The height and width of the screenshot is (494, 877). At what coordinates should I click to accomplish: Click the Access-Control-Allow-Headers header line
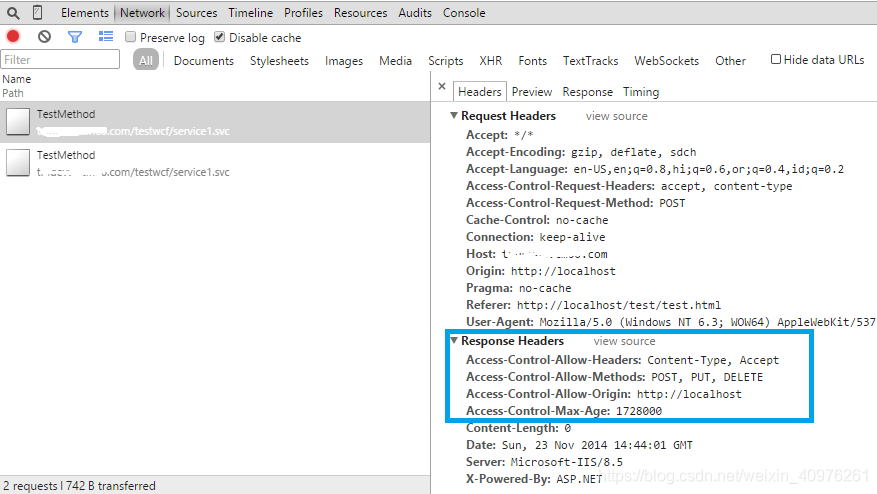pos(622,360)
